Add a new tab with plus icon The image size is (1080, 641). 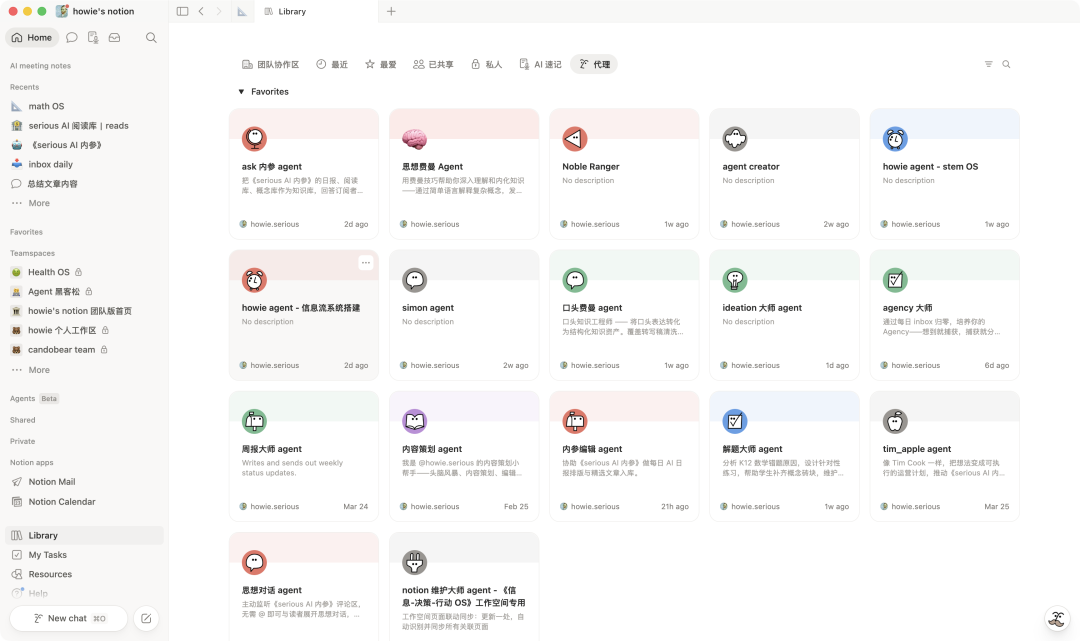391,12
